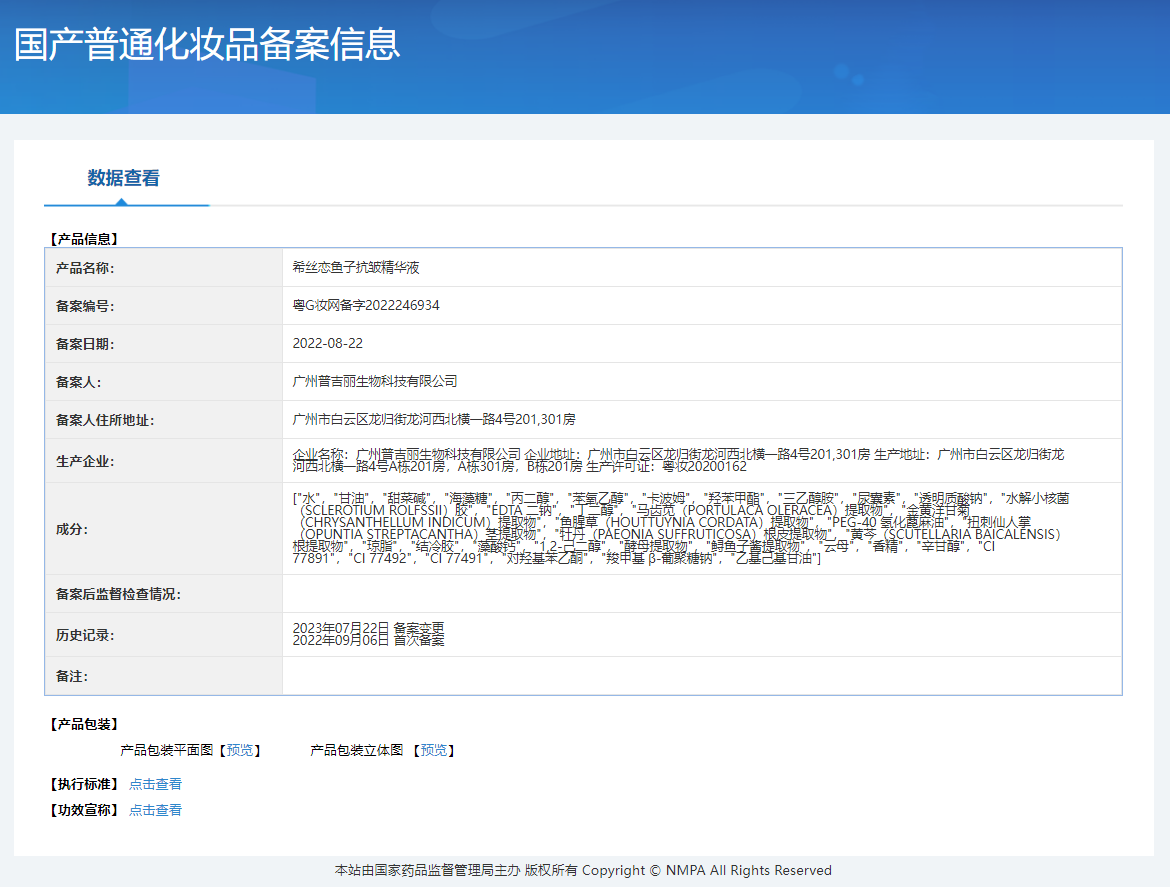Image resolution: width=1170 pixels, height=887 pixels.
Task: Click the empty 备案后监督检查情况 value cell
Action: pos(700,594)
